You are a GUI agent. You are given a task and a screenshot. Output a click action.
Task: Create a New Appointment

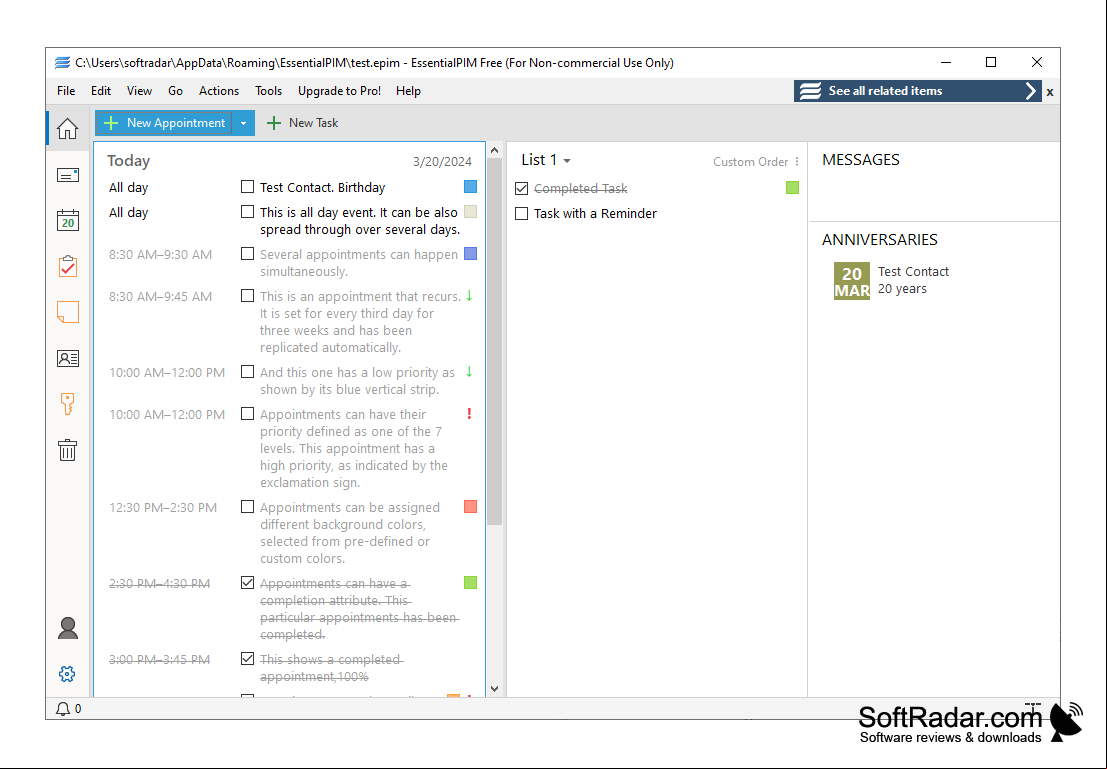(164, 123)
